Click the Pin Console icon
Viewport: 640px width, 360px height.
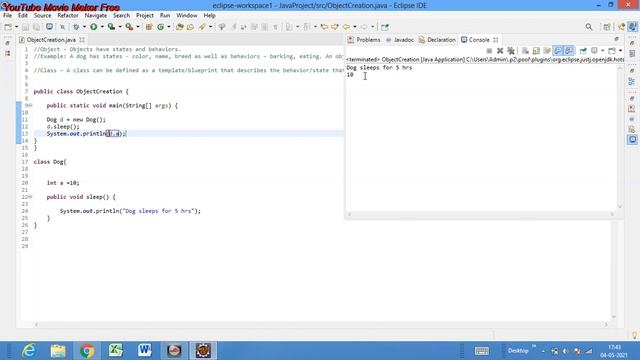coord(583,51)
